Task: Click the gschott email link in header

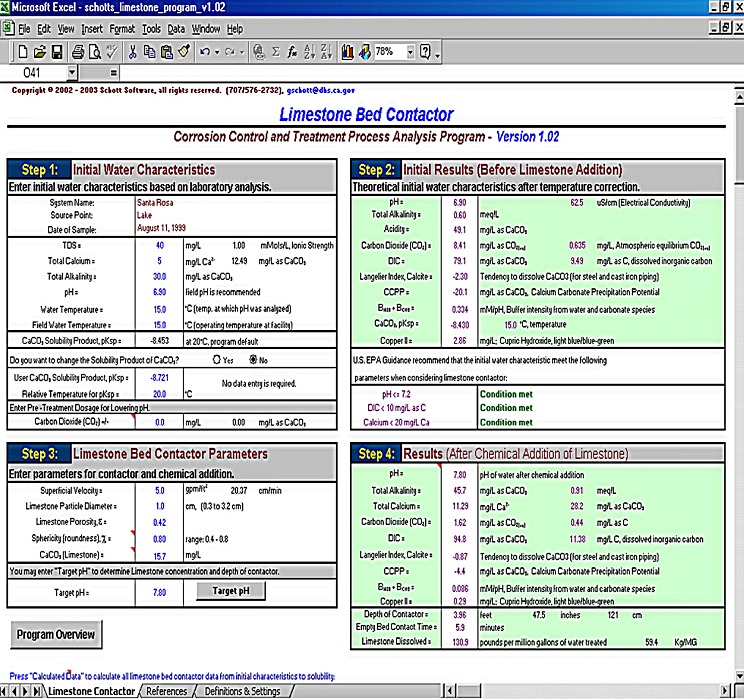Action: [x=319, y=90]
